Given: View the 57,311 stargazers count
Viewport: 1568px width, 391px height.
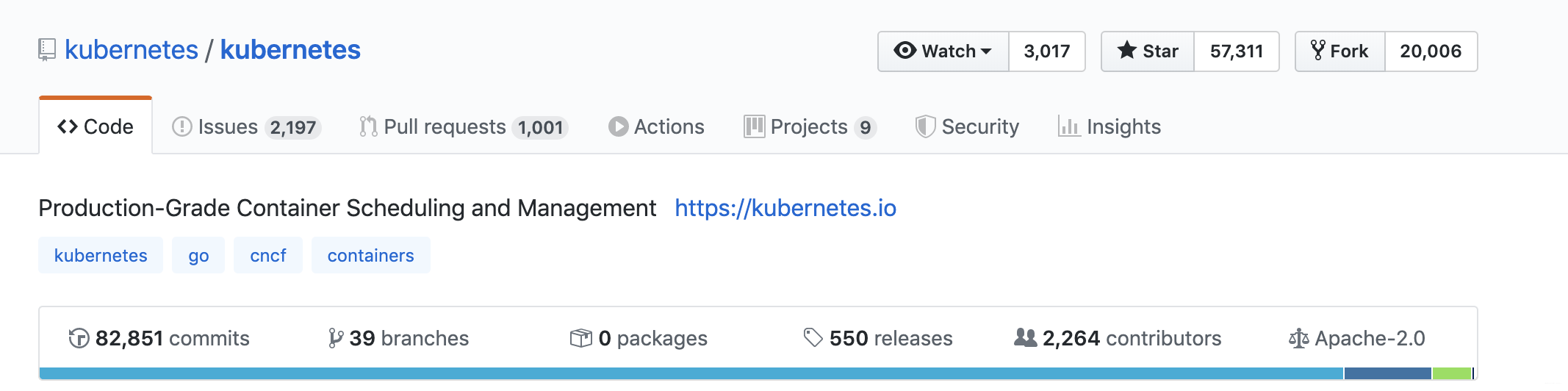Looking at the screenshot, I should tap(1237, 51).
